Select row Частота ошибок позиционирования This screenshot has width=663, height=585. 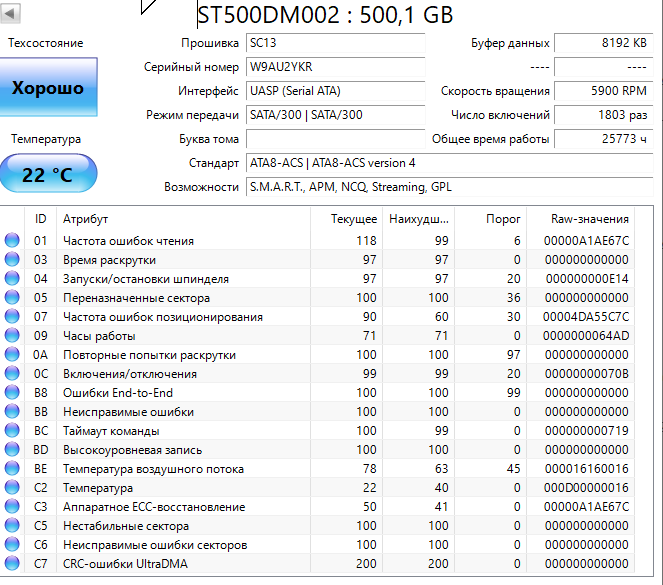point(318,317)
